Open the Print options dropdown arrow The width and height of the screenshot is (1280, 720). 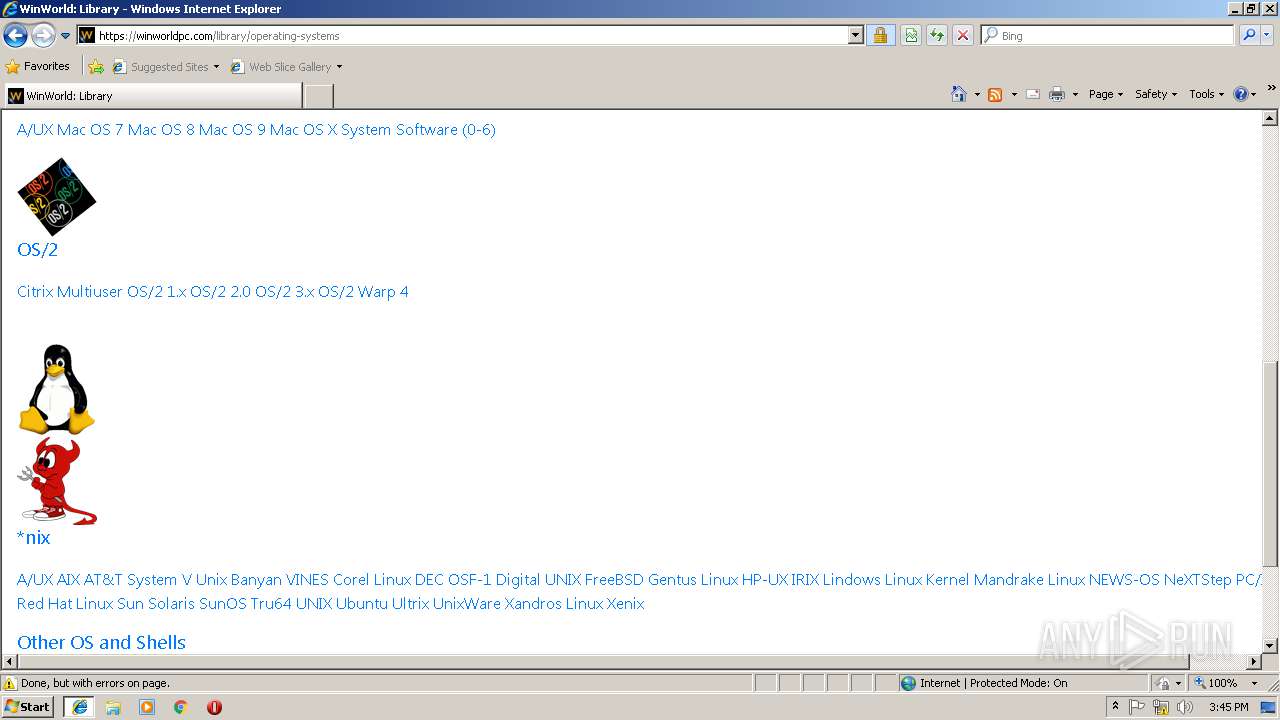(x=1075, y=94)
